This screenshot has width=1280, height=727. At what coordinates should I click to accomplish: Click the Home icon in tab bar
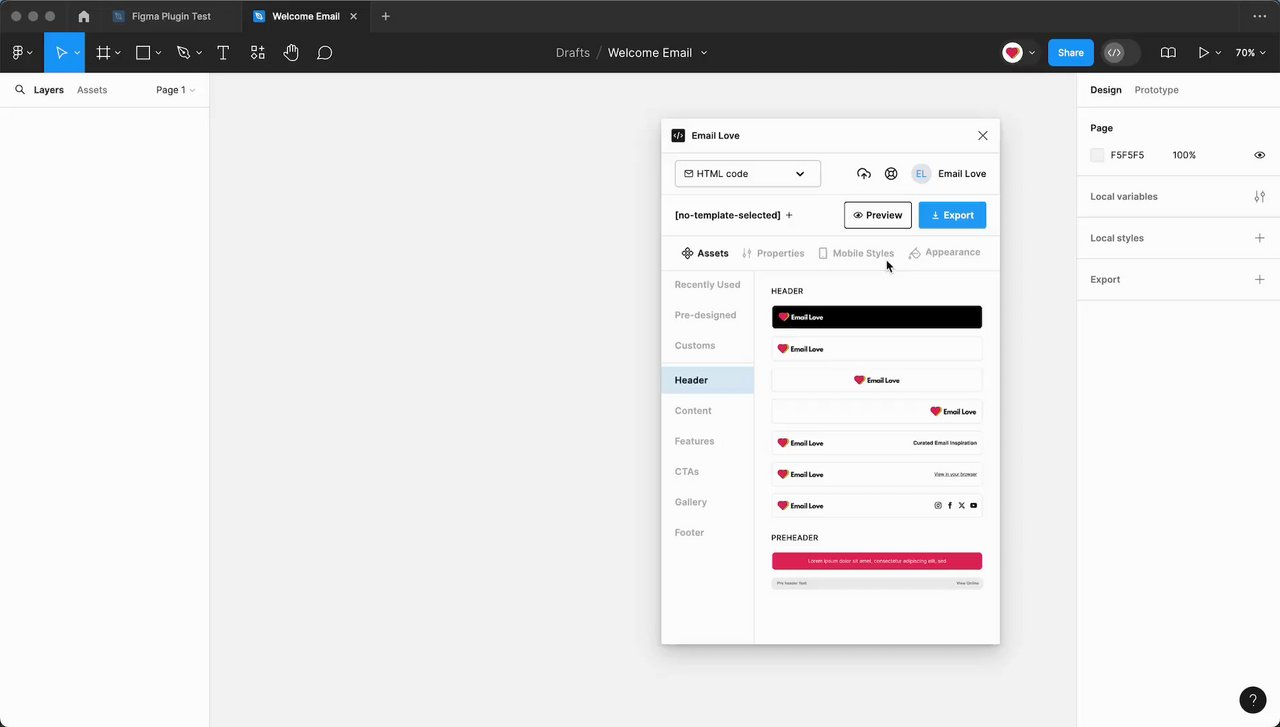pos(84,17)
